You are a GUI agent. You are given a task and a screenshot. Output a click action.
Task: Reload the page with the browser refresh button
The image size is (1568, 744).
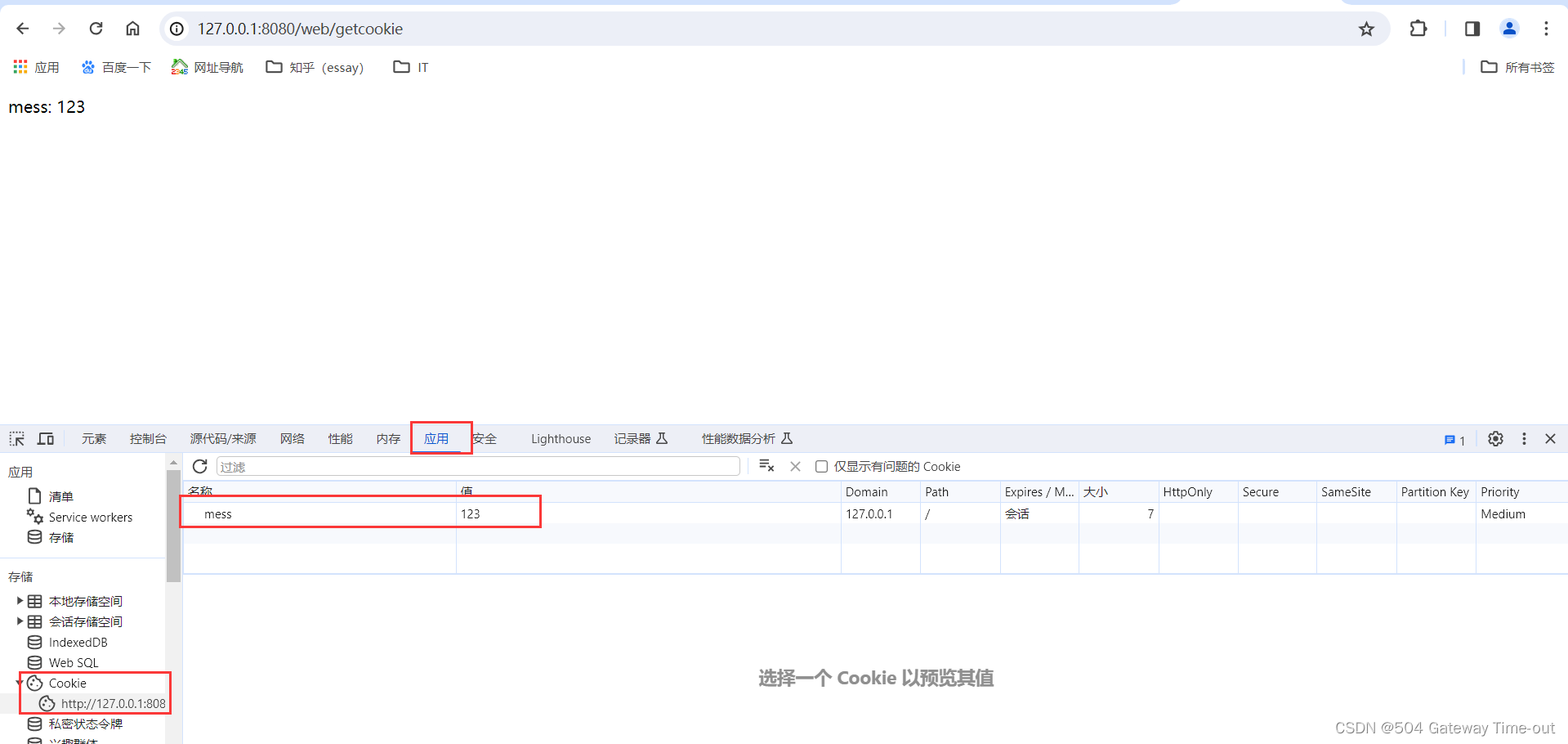pyautogui.click(x=96, y=29)
